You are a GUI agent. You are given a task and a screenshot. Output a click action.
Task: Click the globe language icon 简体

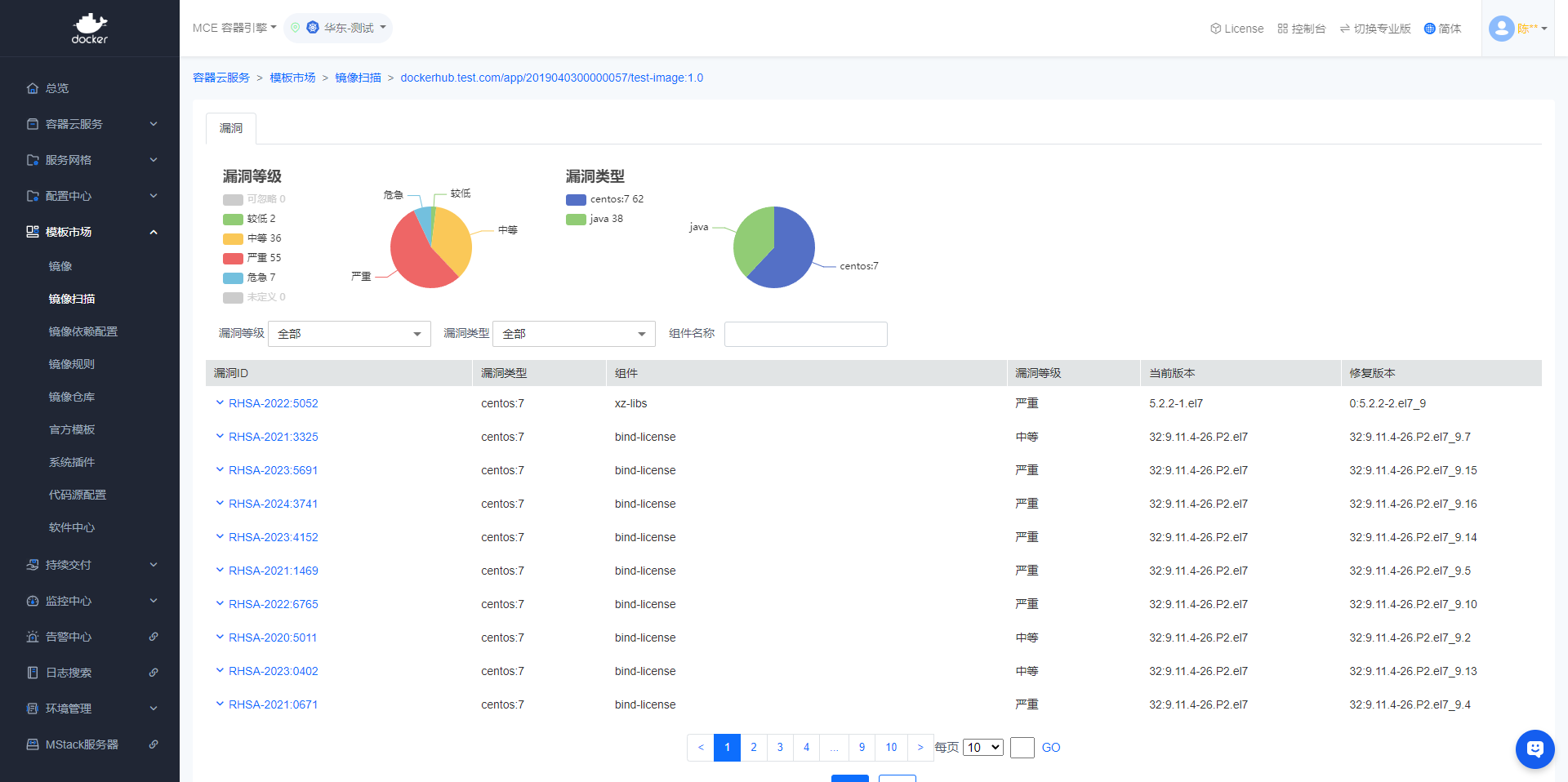click(x=1429, y=29)
